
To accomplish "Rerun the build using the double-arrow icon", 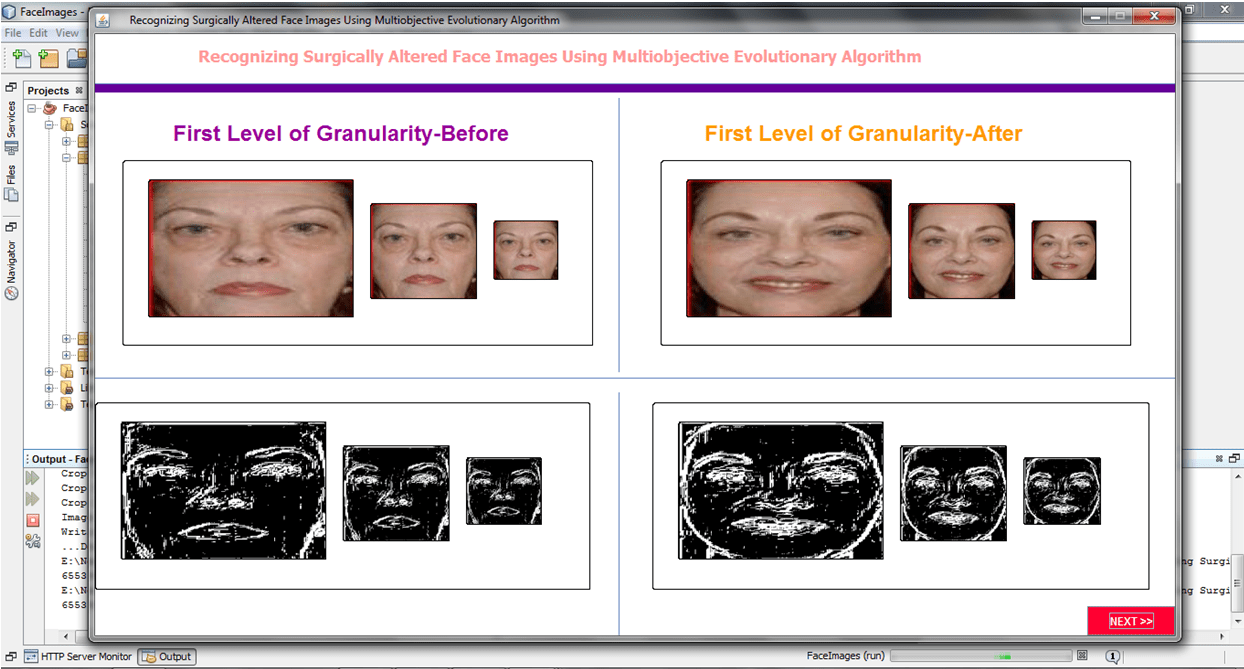I will tap(32, 477).
